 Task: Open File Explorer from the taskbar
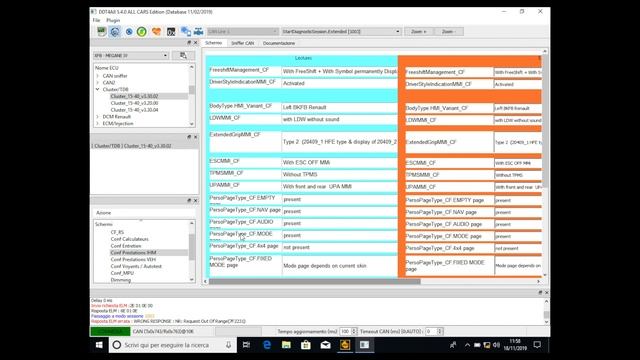click(287, 345)
